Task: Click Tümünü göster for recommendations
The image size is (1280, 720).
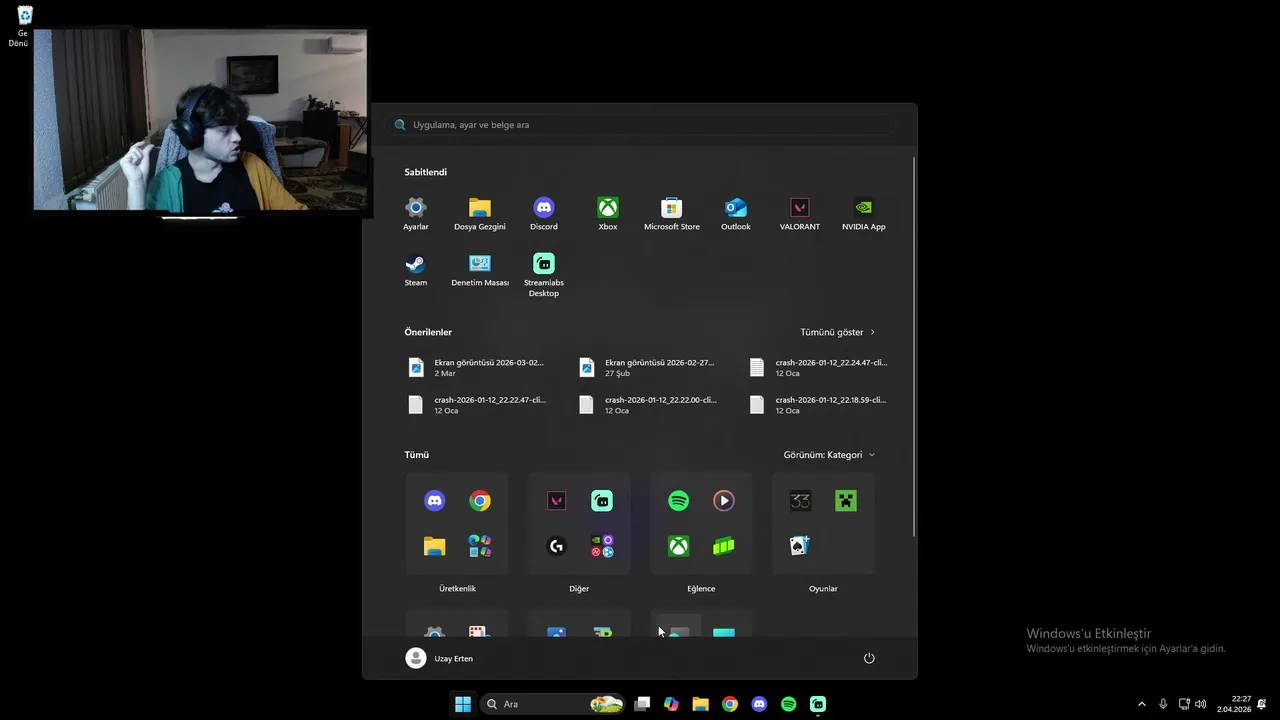Action: coord(838,332)
